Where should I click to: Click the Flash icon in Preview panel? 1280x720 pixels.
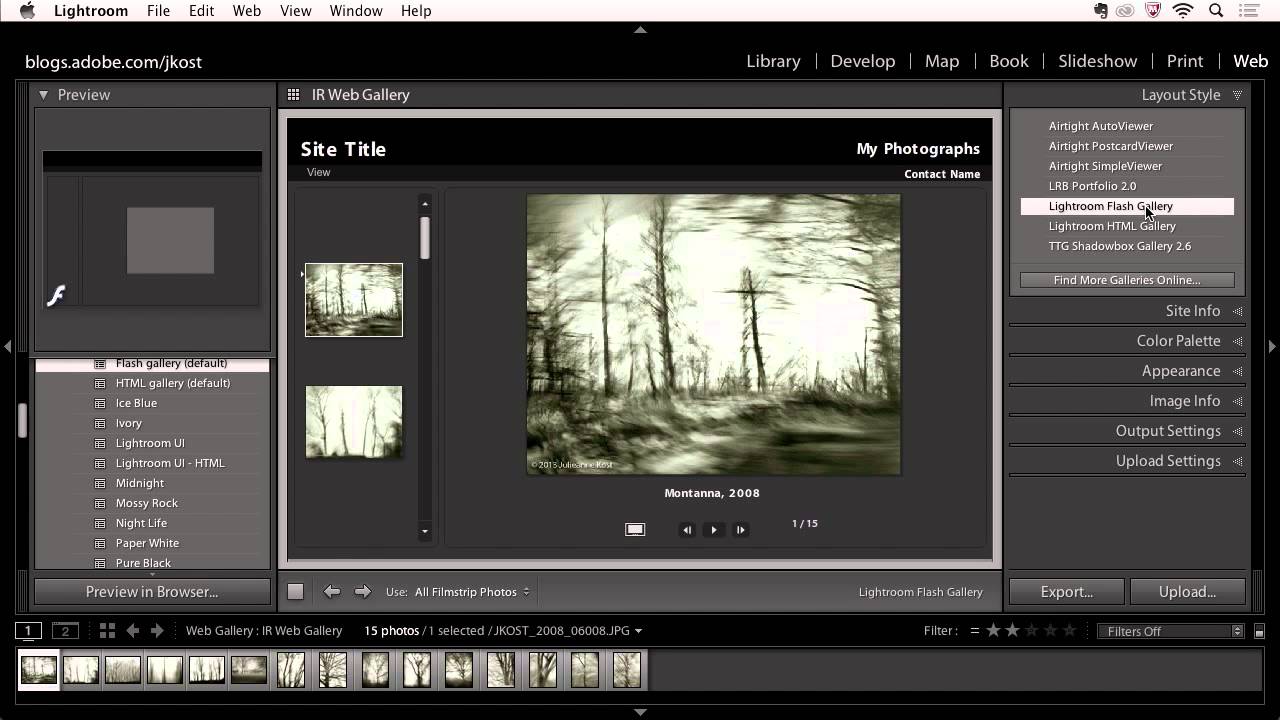pos(56,296)
